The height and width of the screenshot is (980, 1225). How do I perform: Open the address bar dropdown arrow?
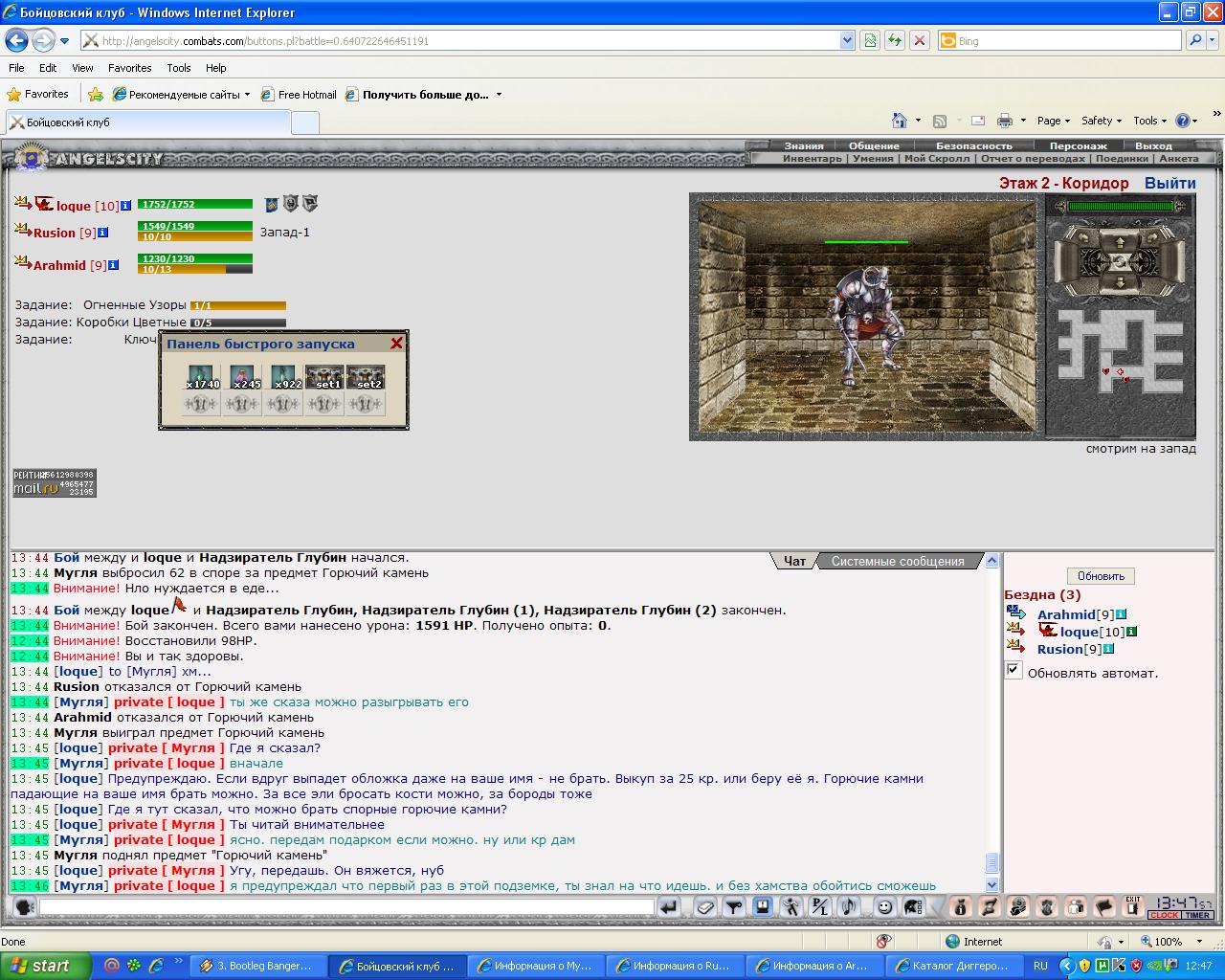847,40
